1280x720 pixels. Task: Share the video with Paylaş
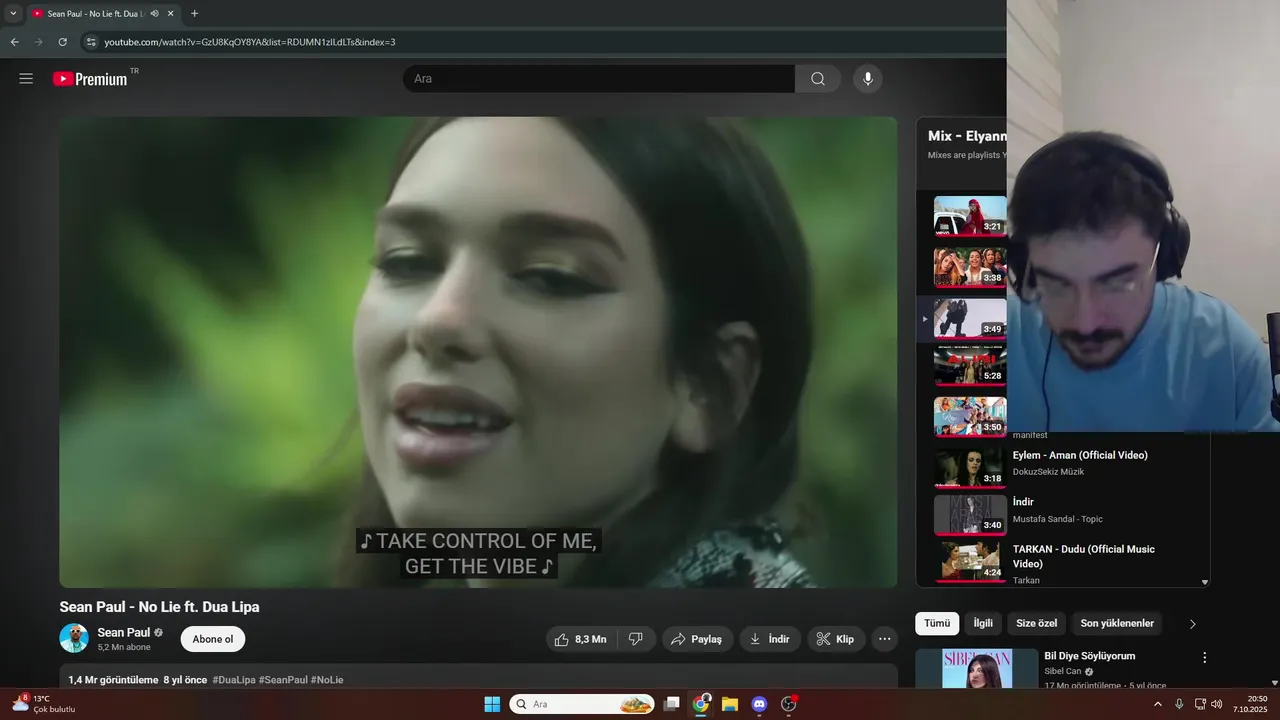(697, 639)
